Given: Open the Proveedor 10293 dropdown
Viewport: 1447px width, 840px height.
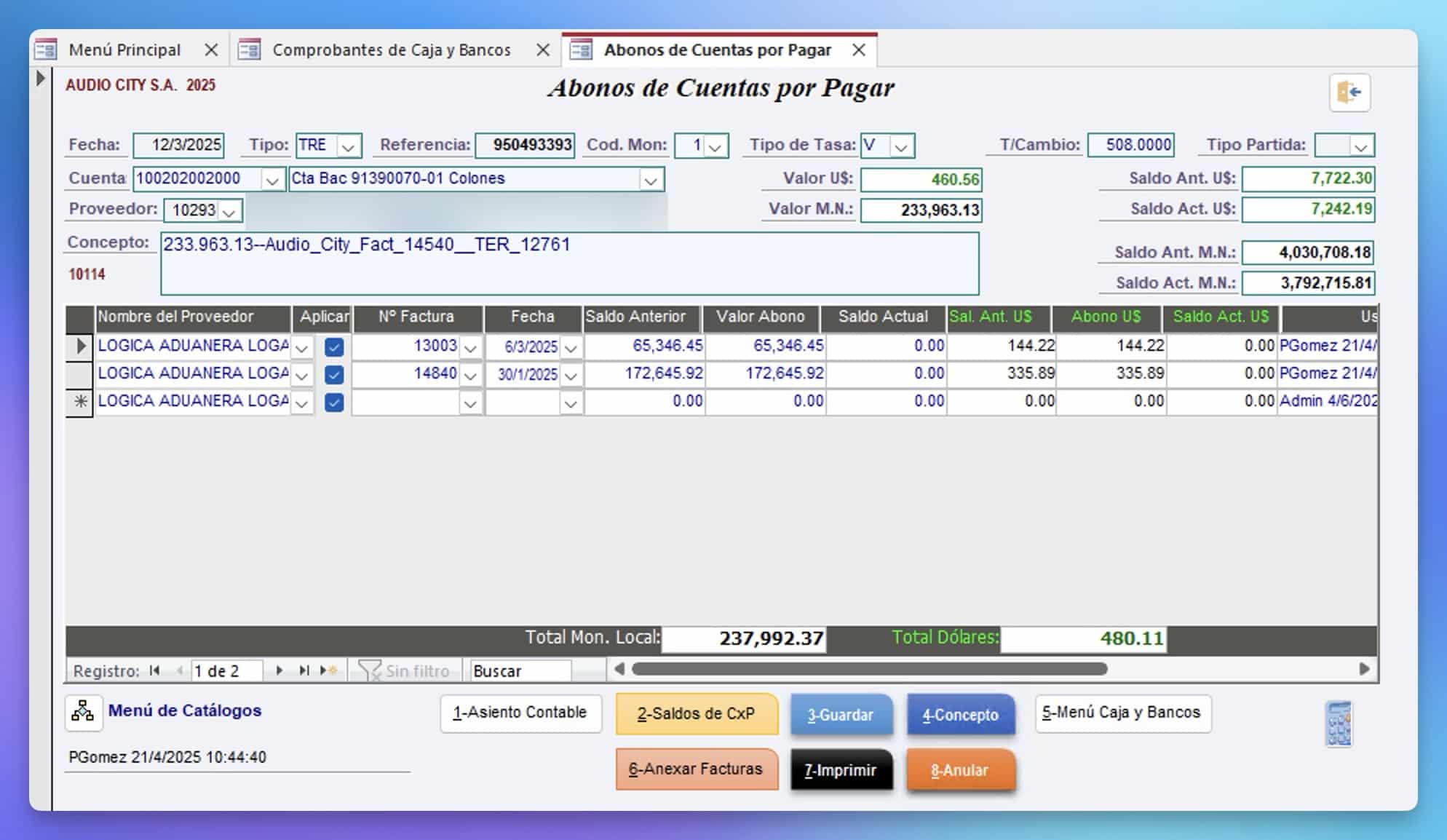Looking at the screenshot, I should pyautogui.click(x=229, y=212).
